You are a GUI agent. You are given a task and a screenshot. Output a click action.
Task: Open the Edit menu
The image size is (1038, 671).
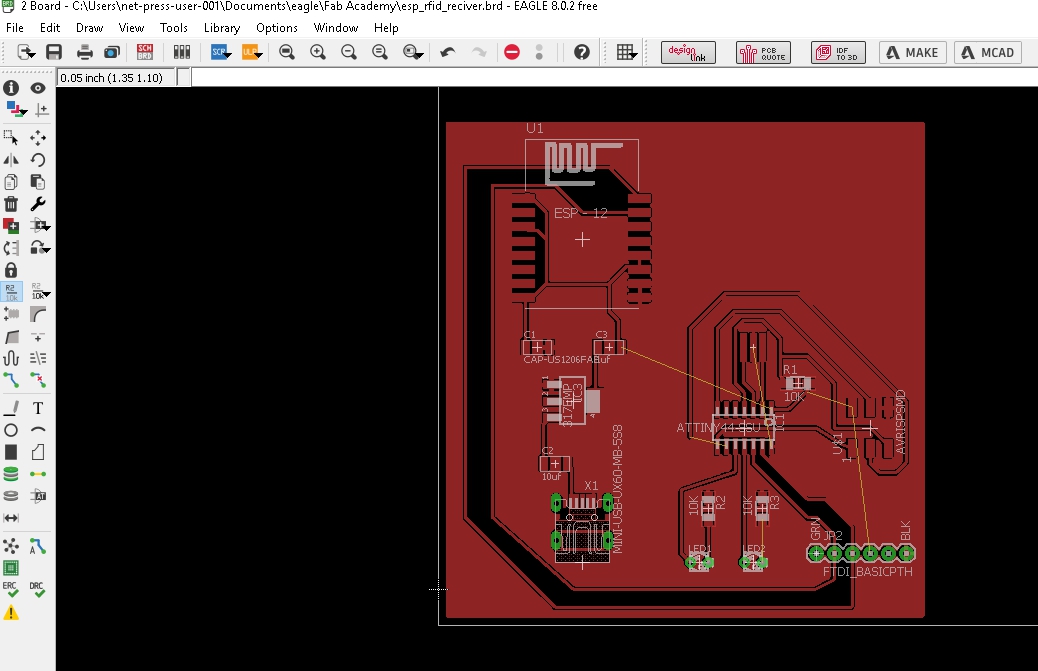50,28
